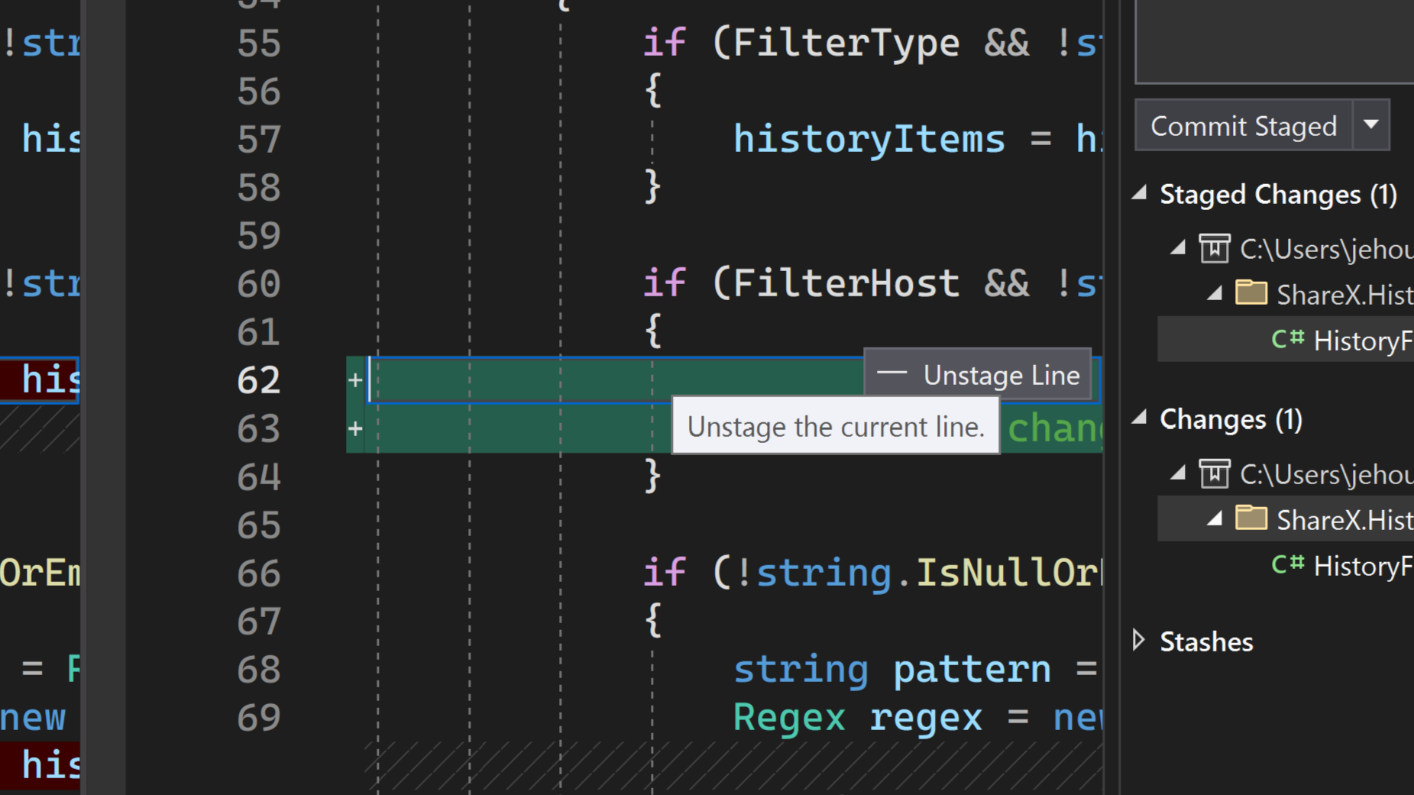Click the repository icon under the Changes section

point(1214,474)
